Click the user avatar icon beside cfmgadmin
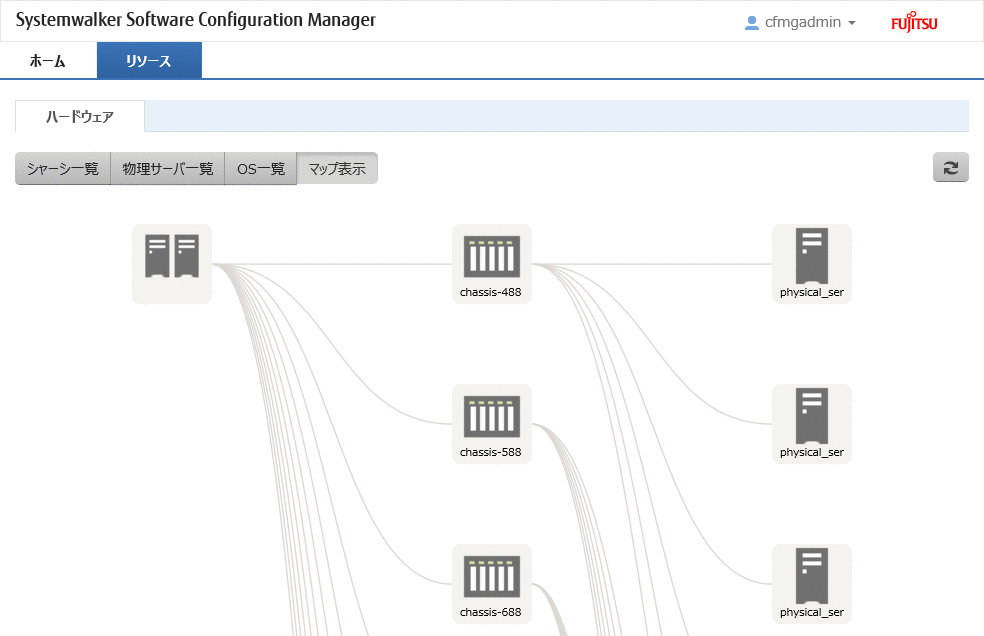984x636 pixels. 751,23
